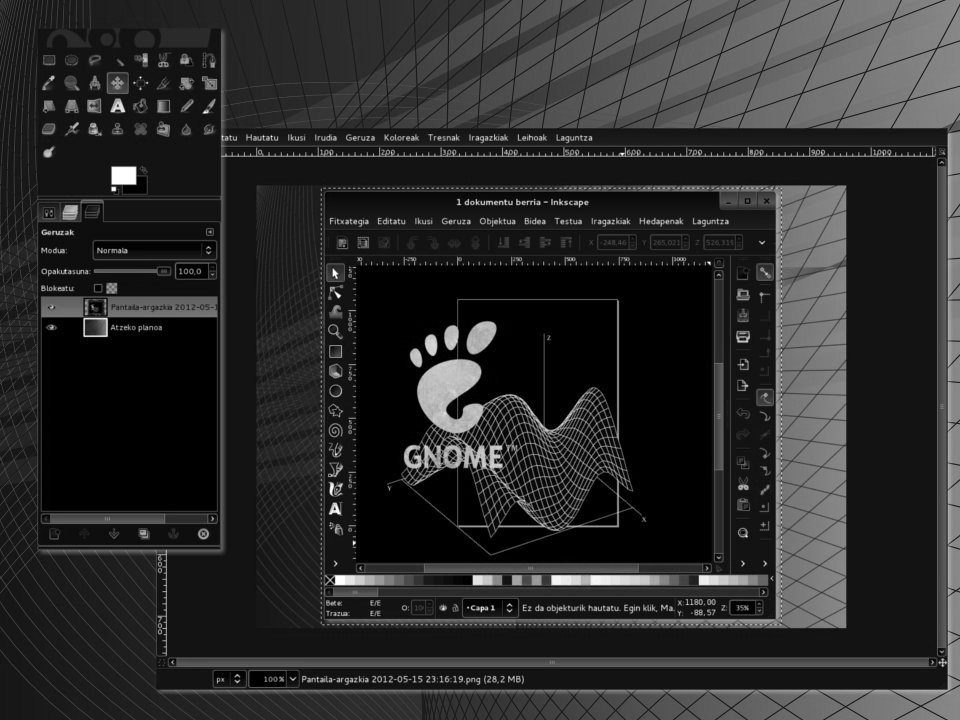Screen dimensions: 960x720
Task: Open the Capa 1 layer dropdown in Inkscape
Action: pyautogui.click(x=490, y=608)
